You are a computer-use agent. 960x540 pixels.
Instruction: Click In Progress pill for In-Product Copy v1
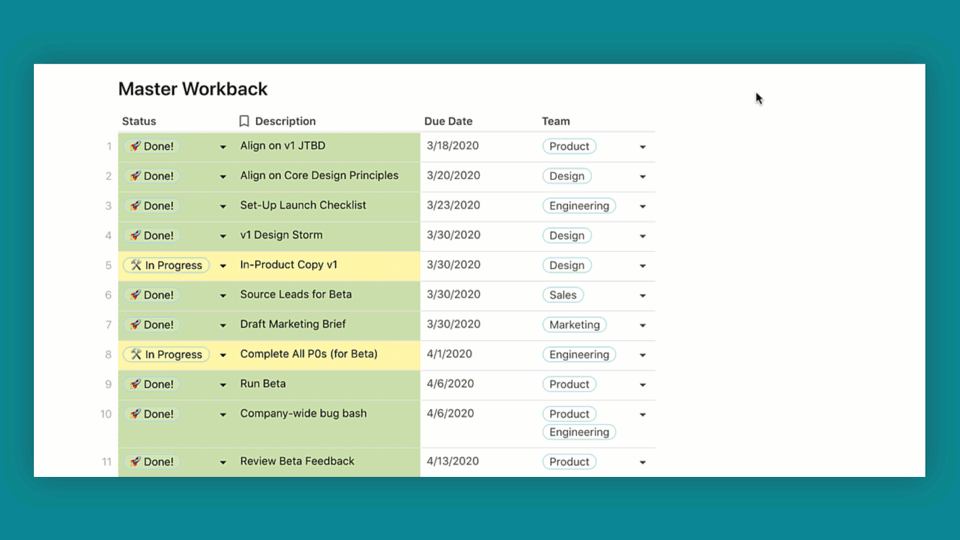(167, 265)
